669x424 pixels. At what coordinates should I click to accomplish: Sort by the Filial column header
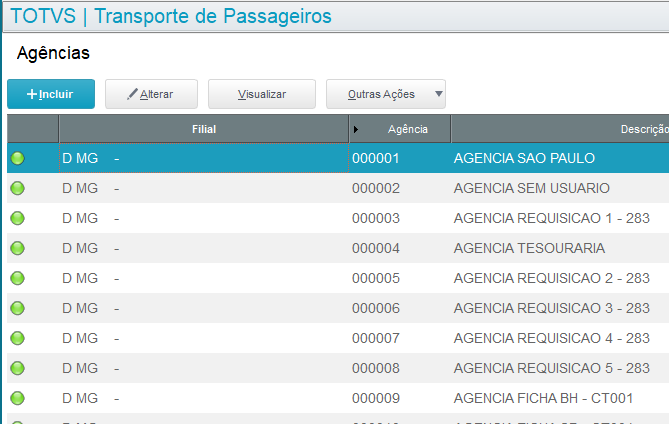pyautogui.click(x=204, y=129)
